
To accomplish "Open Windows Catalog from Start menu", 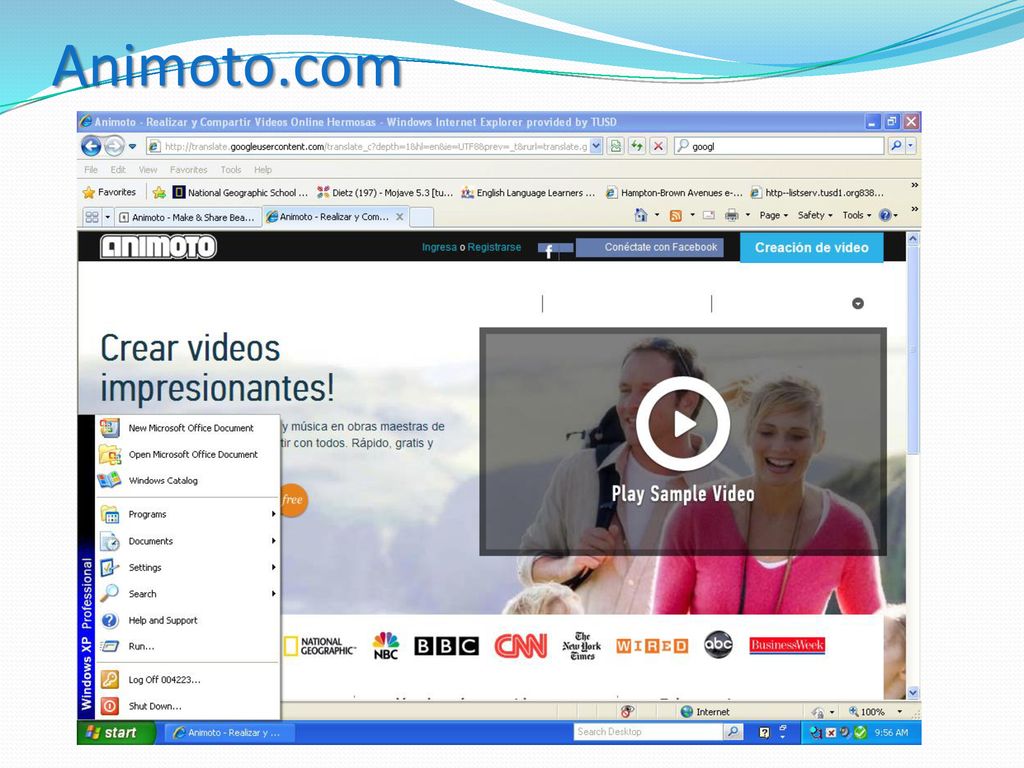I will [x=188, y=480].
